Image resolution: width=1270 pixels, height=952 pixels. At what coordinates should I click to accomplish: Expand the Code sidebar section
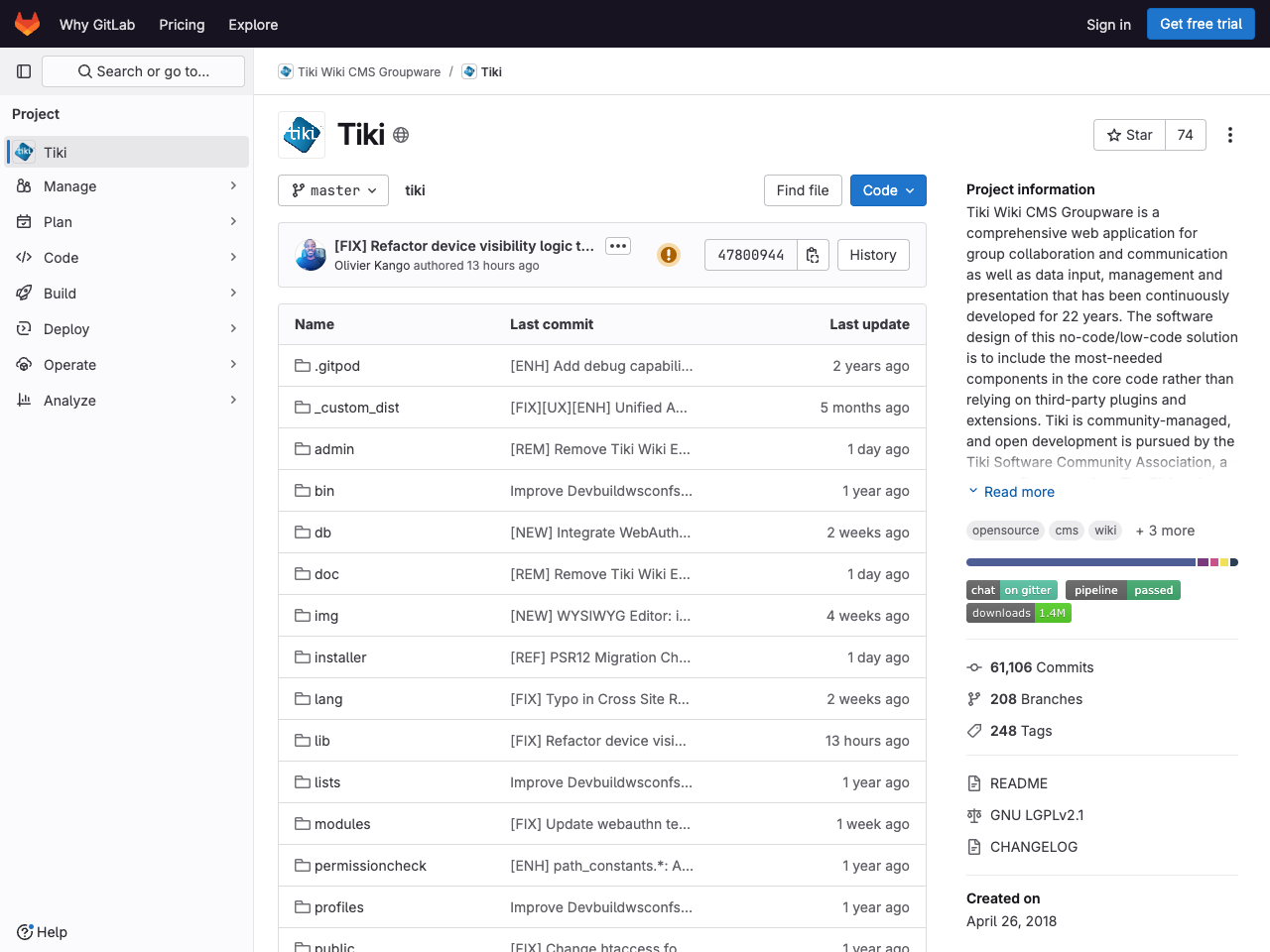(x=127, y=258)
